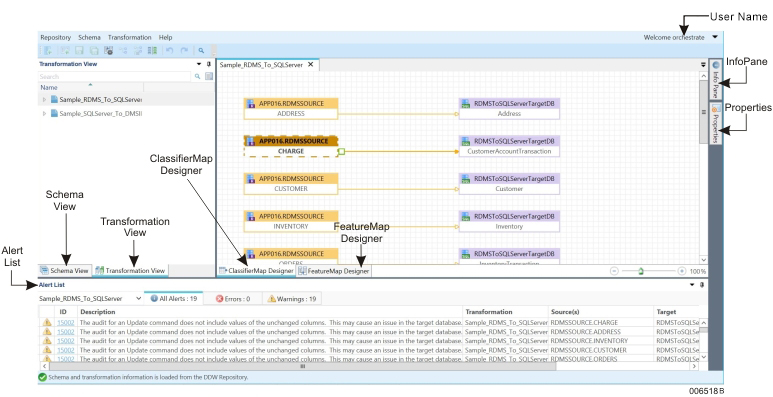Open the Properties side tab
This screenshot has height=397, width=773.
pyautogui.click(x=716, y=123)
